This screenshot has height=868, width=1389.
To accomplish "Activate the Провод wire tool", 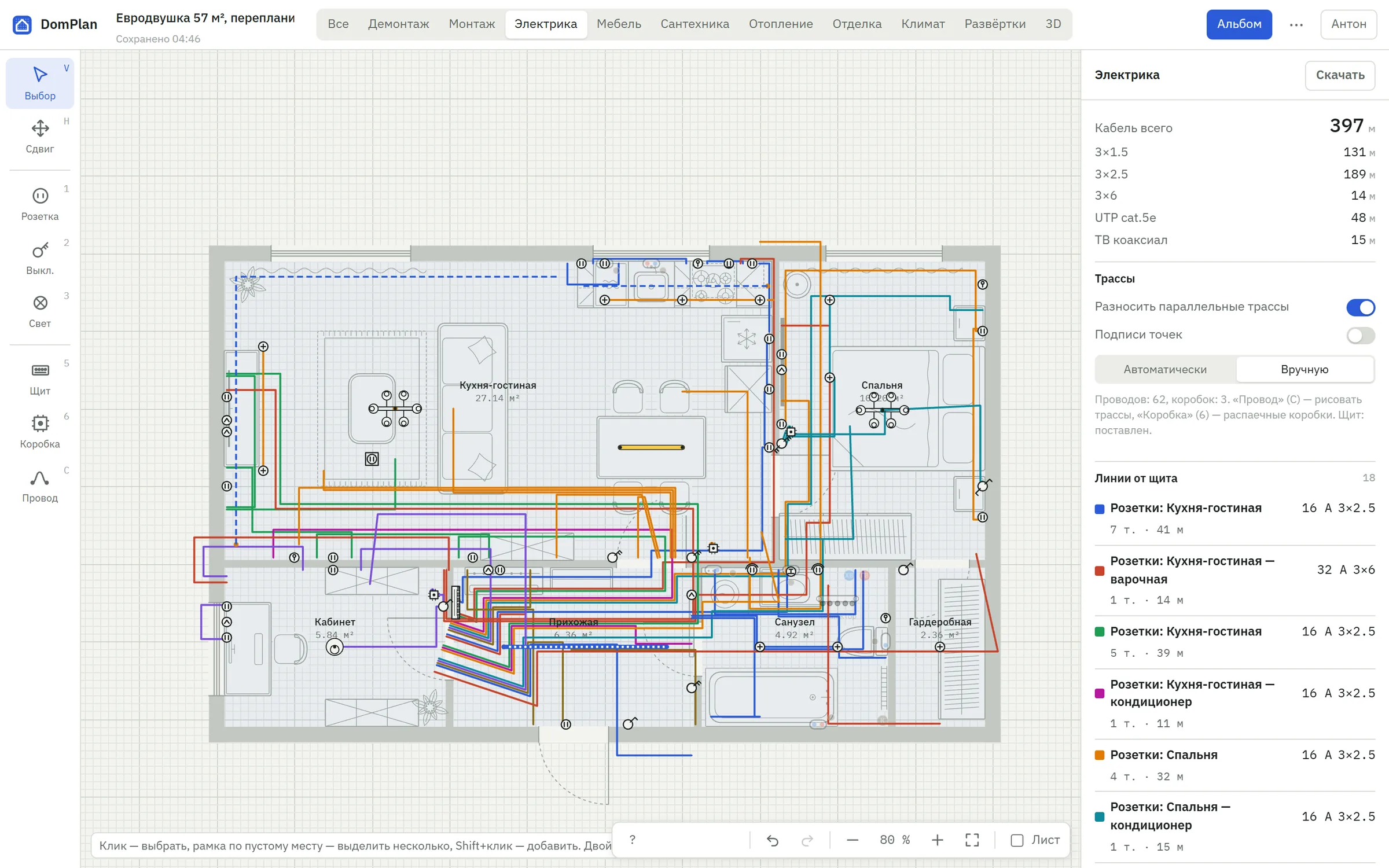I will pyautogui.click(x=40, y=486).
